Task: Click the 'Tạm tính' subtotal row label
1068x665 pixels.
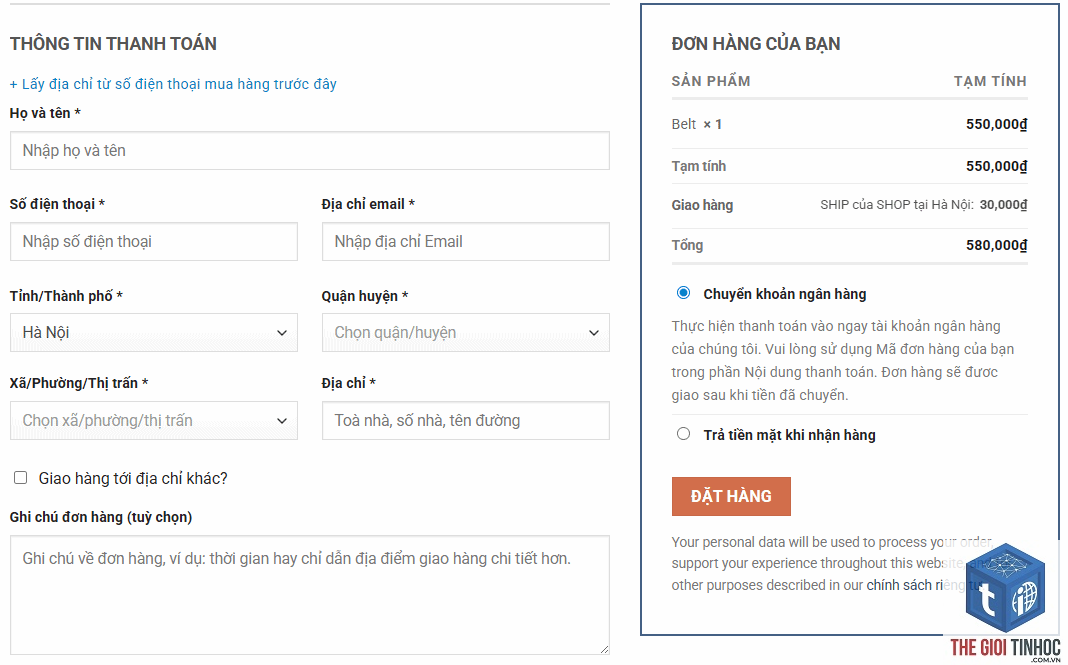Action: coord(699,166)
